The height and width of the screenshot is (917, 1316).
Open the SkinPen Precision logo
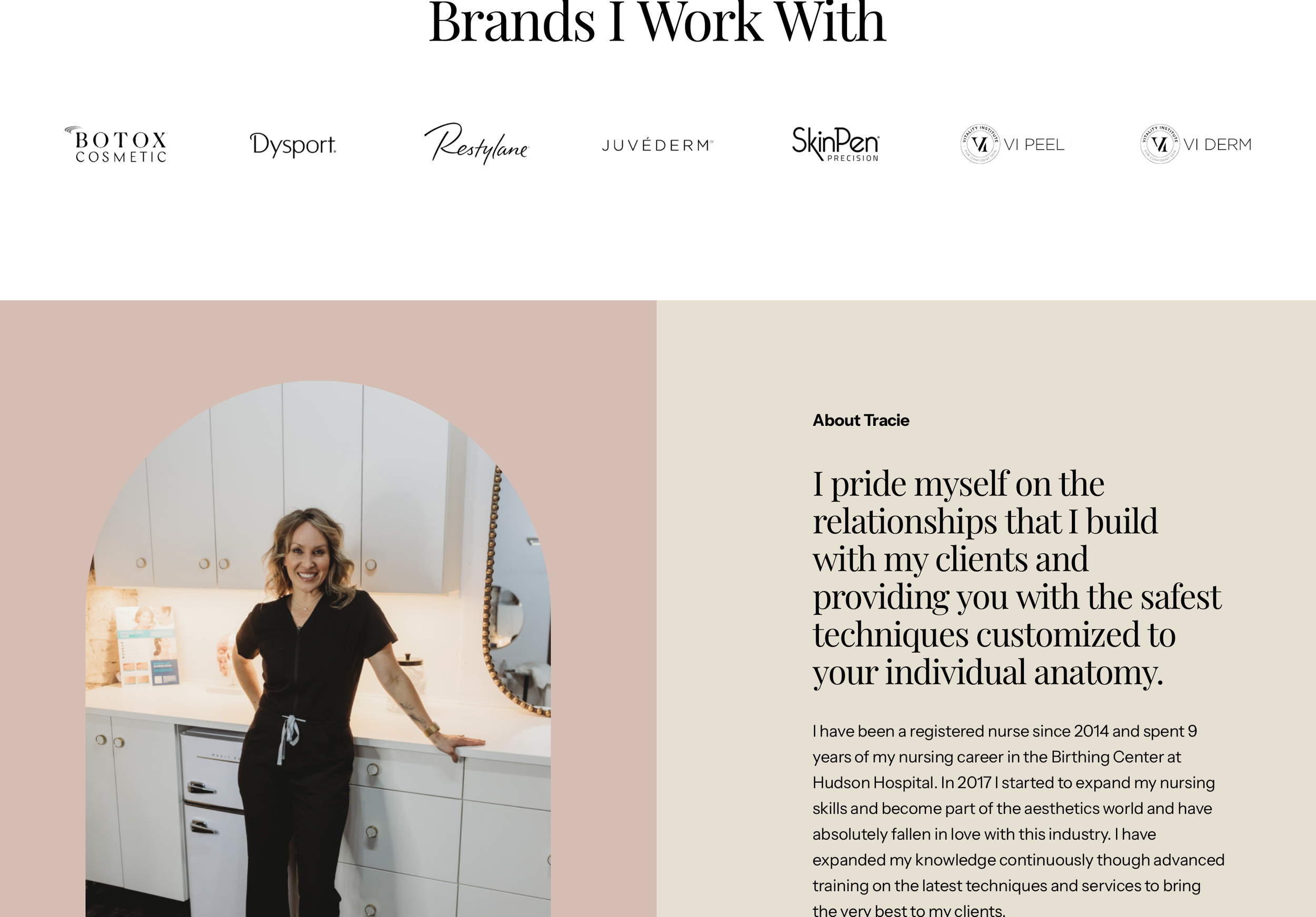click(x=835, y=144)
